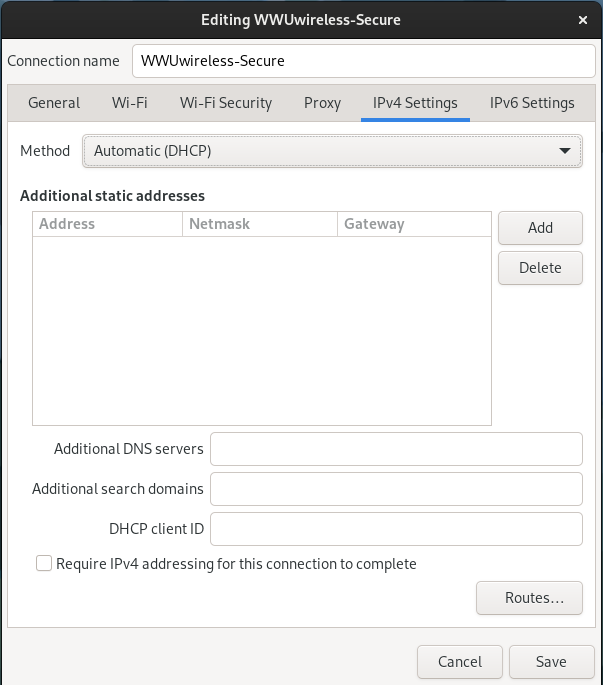Open the Wi-Fi tab
The image size is (603, 685).
[x=129, y=103]
